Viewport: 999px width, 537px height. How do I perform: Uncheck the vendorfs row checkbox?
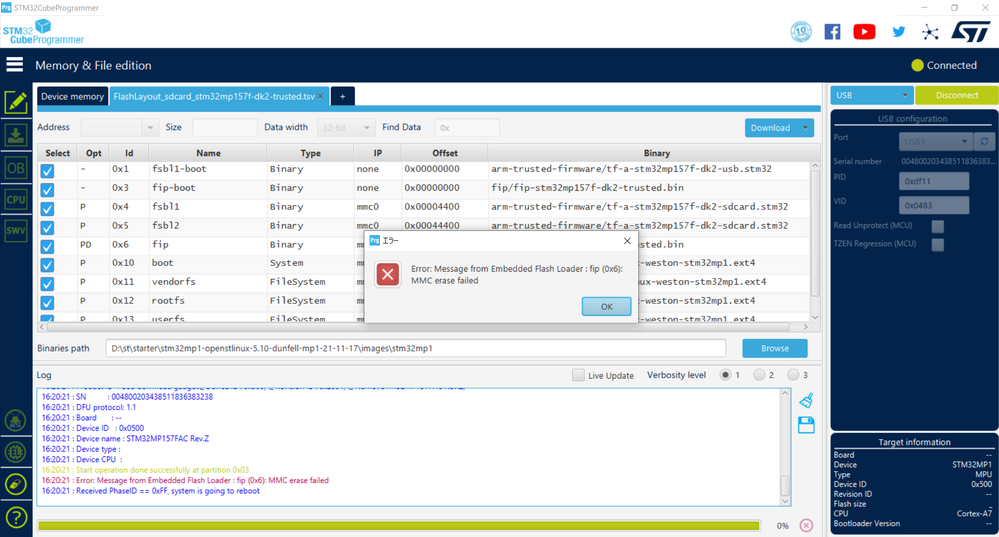[x=47, y=283]
